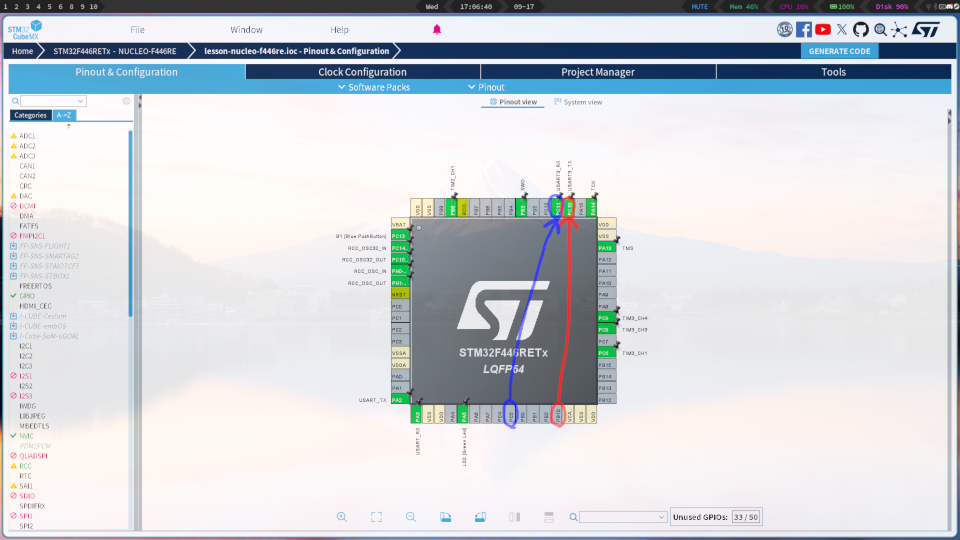Click the fit-to-view best fit icon
Viewport: 960px width, 540px height.
click(x=376, y=517)
